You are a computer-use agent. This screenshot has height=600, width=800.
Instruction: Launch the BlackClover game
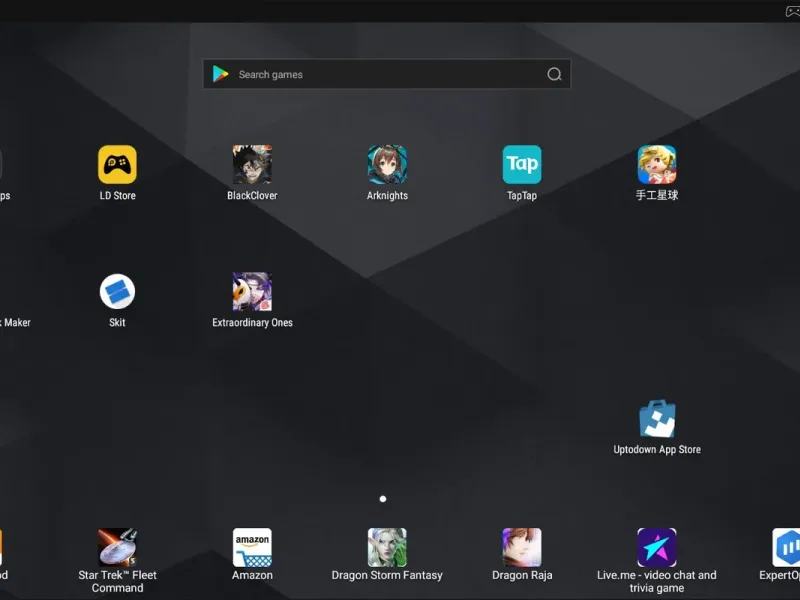click(252, 164)
